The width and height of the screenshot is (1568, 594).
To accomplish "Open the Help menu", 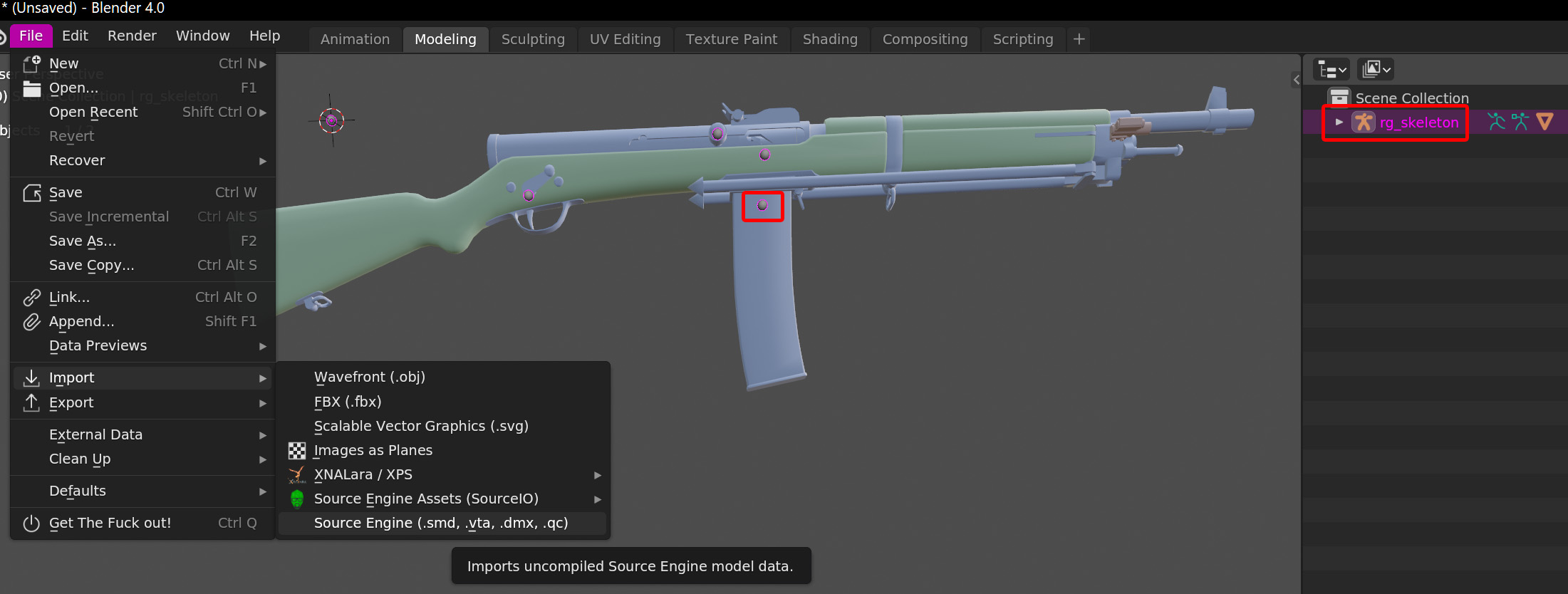I will click(x=264, y=36).
